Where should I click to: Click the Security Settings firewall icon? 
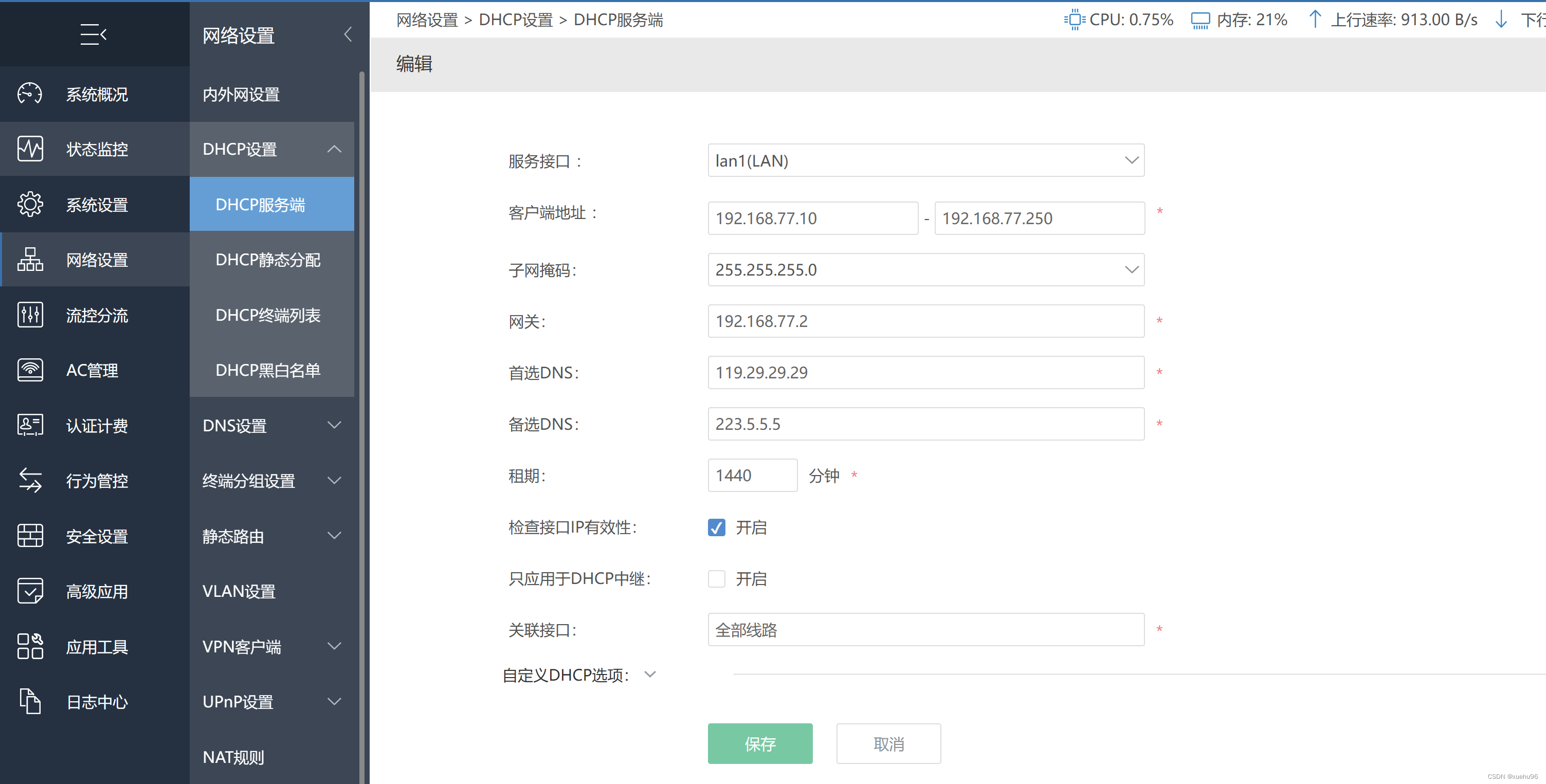(x=29, y=536)
